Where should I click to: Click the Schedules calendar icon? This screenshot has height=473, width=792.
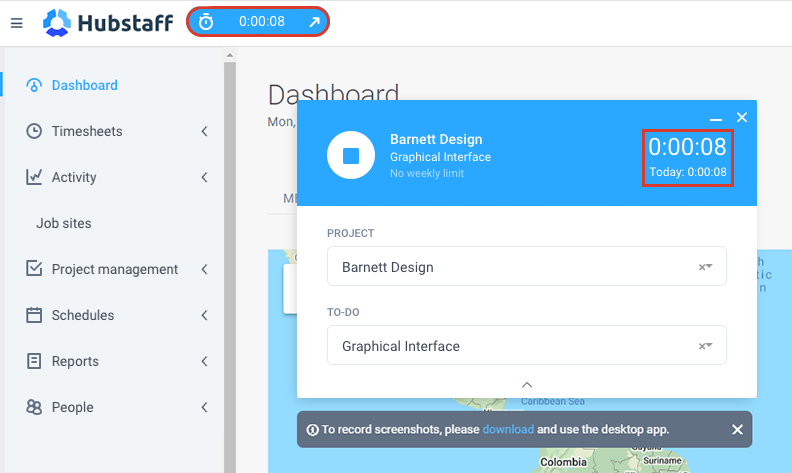coord(34,315)
